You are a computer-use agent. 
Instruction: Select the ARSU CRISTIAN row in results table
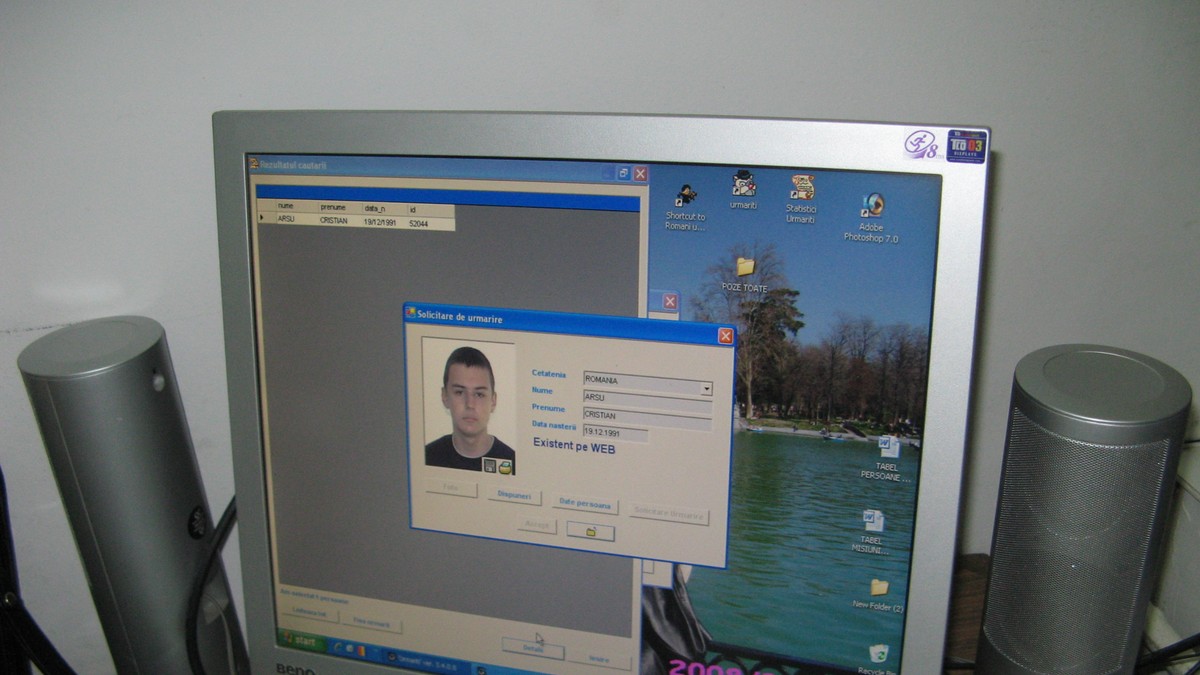coord(356,221)
